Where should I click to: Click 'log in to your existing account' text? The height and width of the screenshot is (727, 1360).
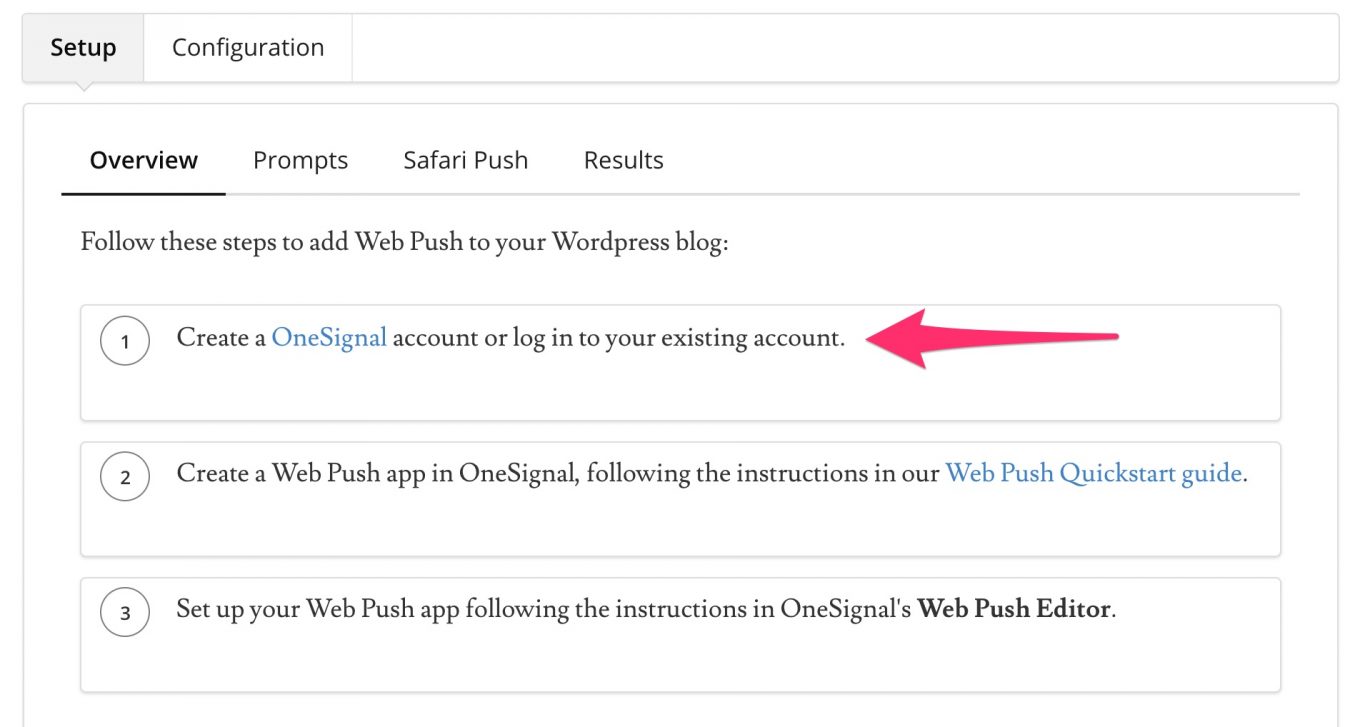(x=678, y=338)
